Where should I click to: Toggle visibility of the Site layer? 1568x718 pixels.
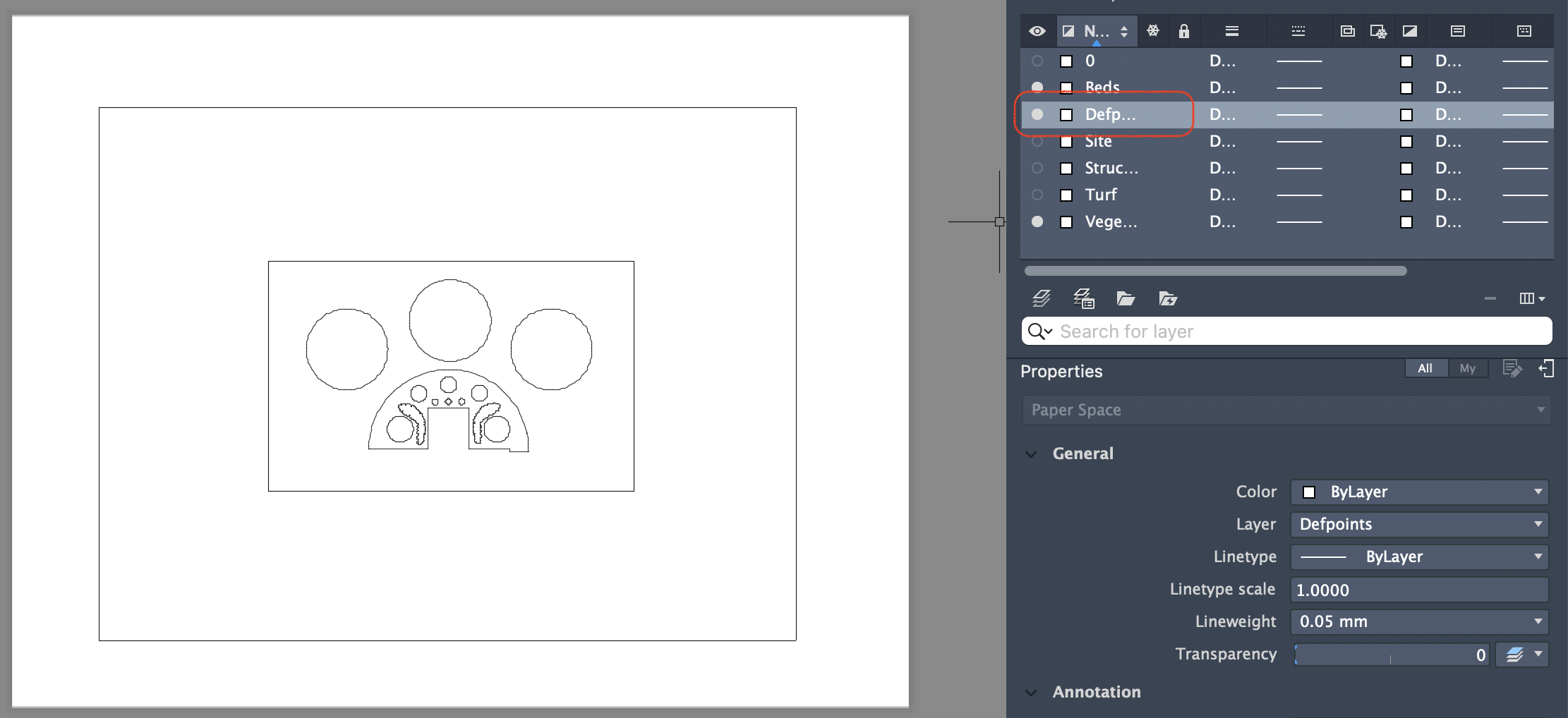(x=1037, y=141)
